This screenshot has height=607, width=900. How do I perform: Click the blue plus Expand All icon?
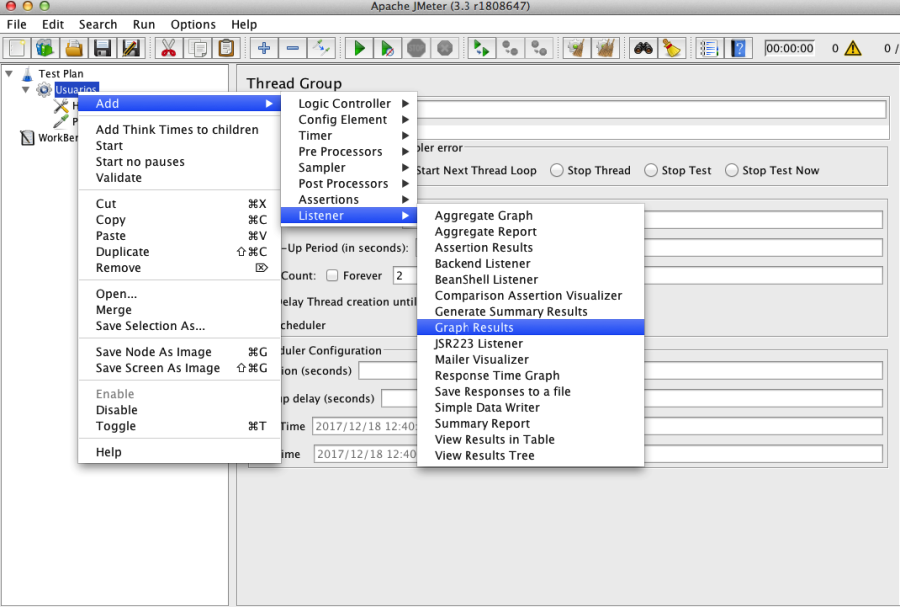tap(264, 48)
